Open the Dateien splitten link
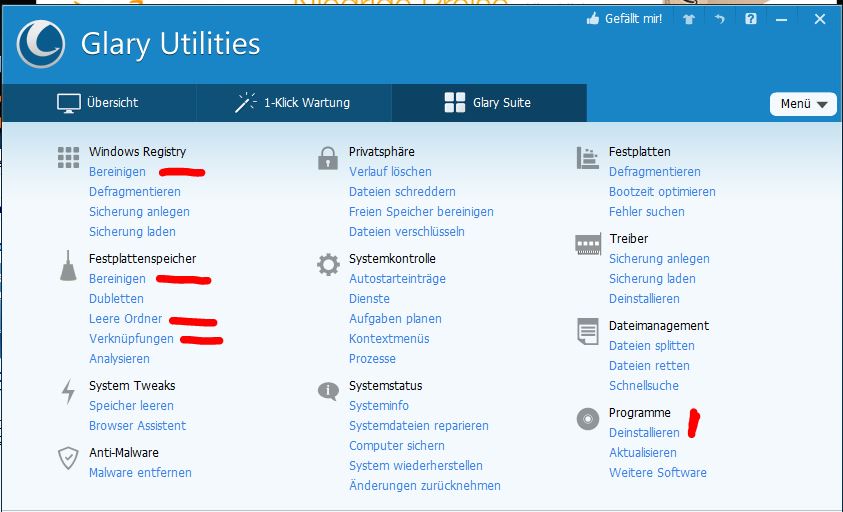 coord(652,346)
